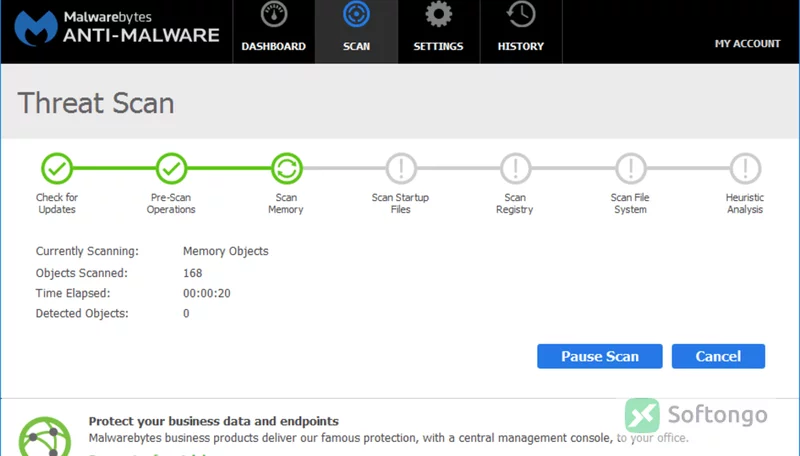
Task: Click the 'Scan Startup Files' step label
Action: pyautogui.click(x=401, y=204)
